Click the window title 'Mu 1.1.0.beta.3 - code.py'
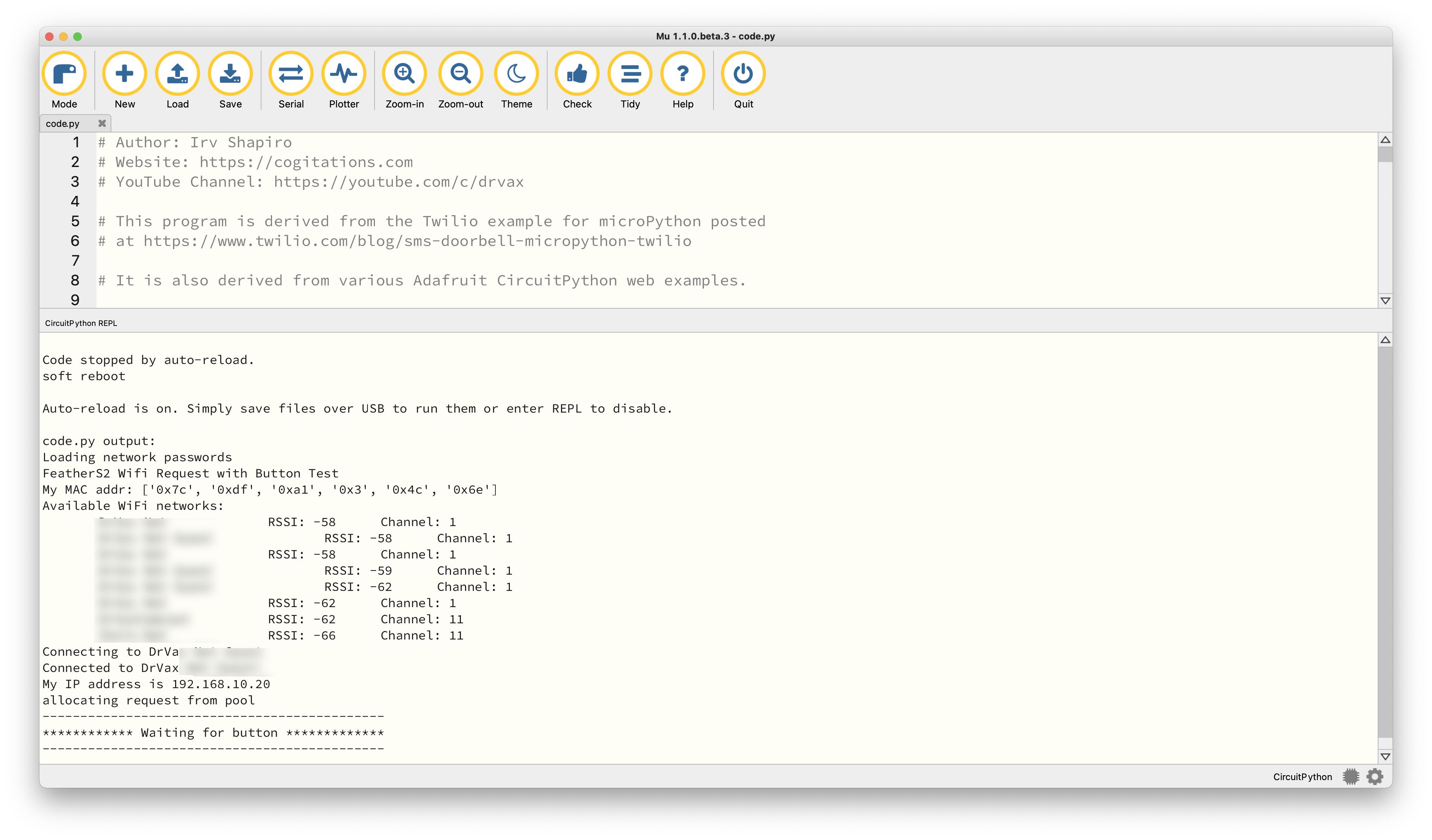 point(715,36)
